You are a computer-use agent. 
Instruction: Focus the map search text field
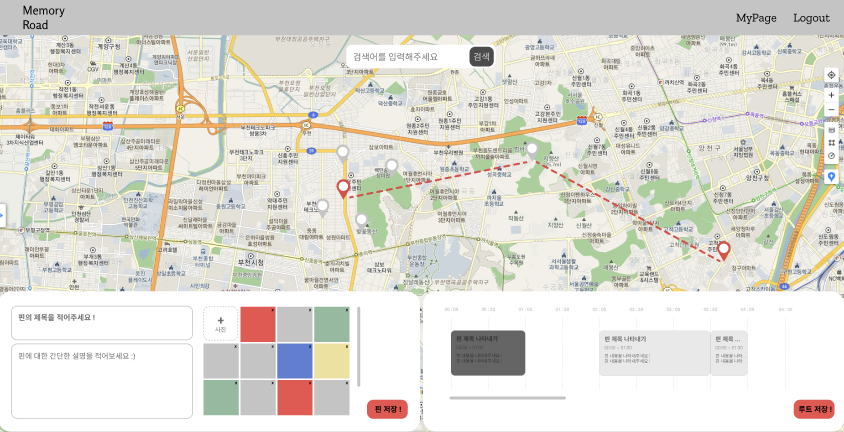[407, 56]
